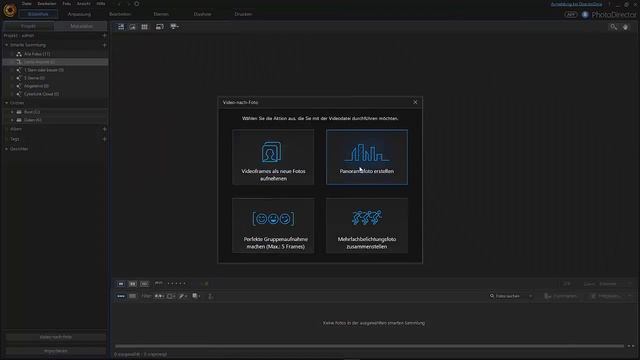
Task: Close the Video-nach-Foto dialog
Action: (415, 102)
